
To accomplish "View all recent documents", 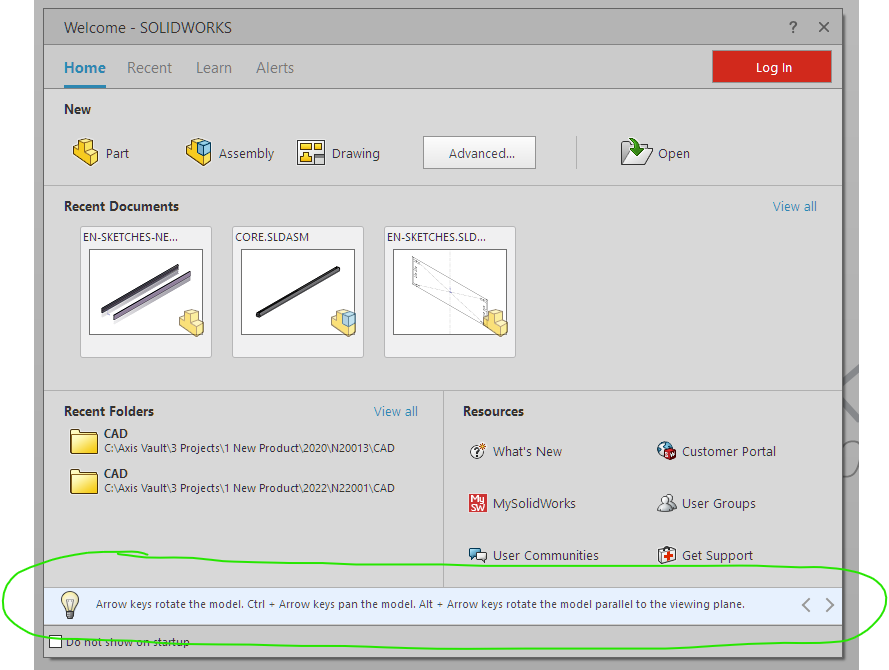I will click(x=794, y=206).
